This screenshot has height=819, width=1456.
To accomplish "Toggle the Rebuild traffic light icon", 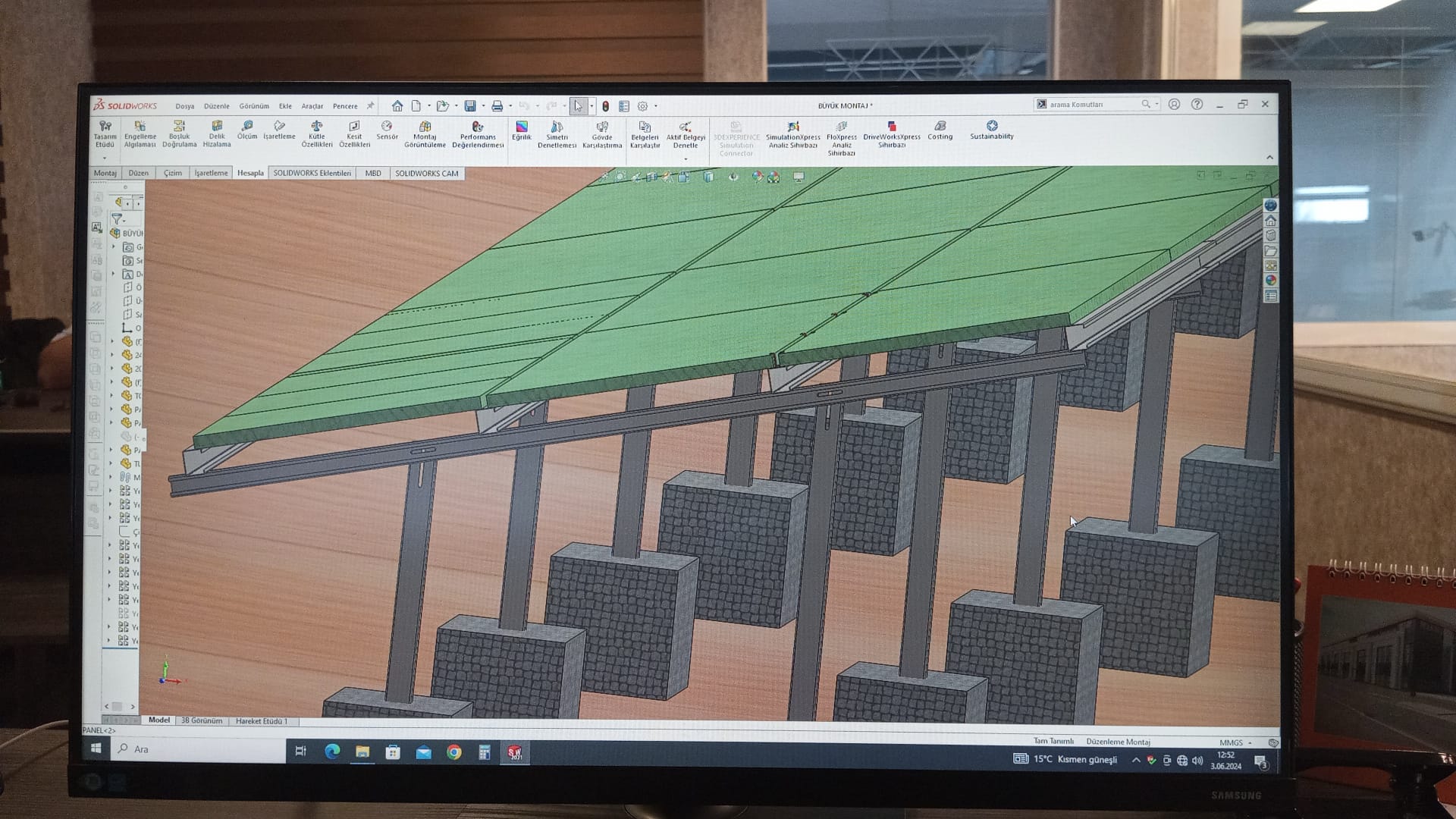I will pos(605,106).
